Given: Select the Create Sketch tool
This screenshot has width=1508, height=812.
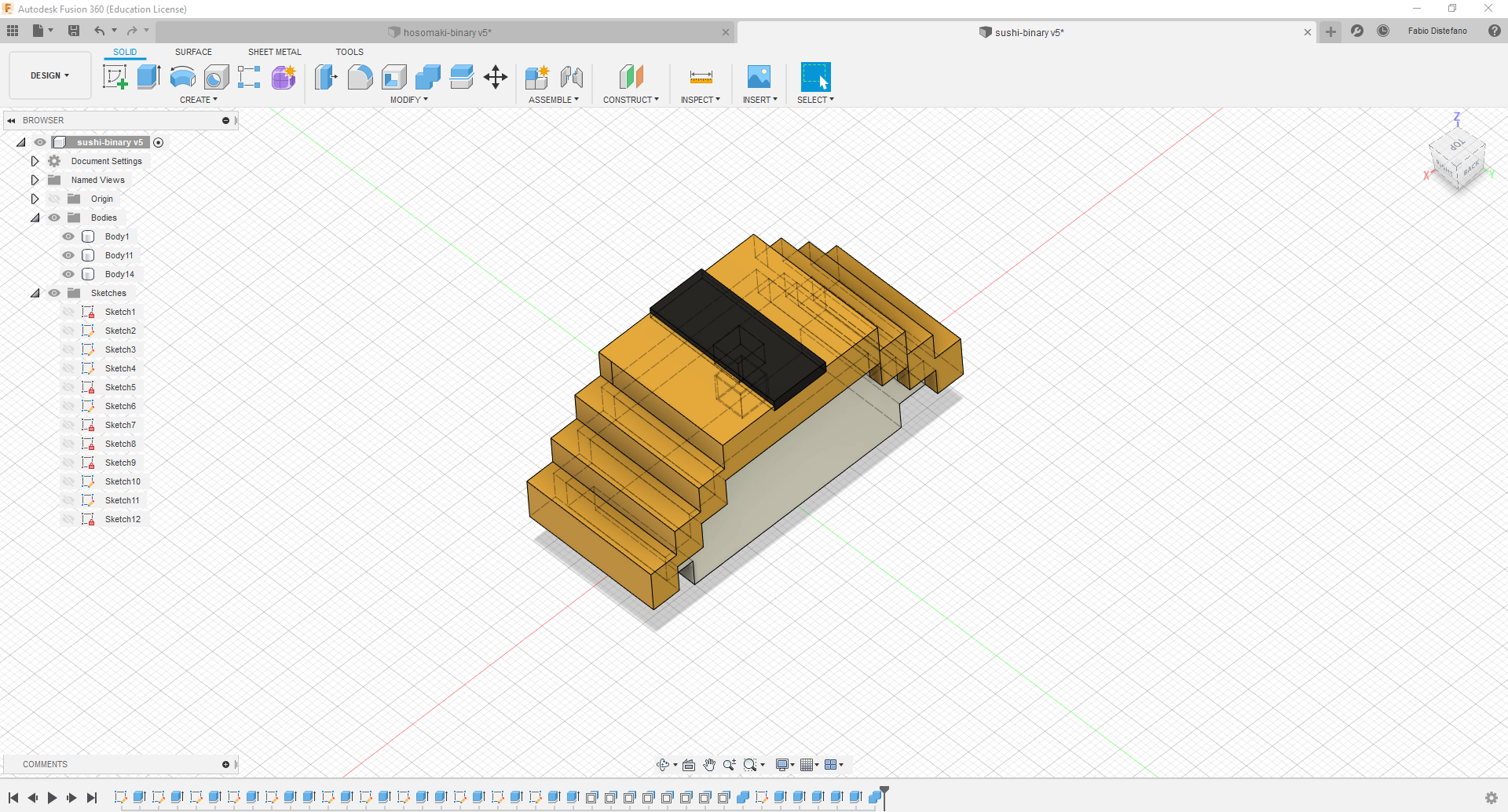Looking at the screenshot, I should (115, 77).
